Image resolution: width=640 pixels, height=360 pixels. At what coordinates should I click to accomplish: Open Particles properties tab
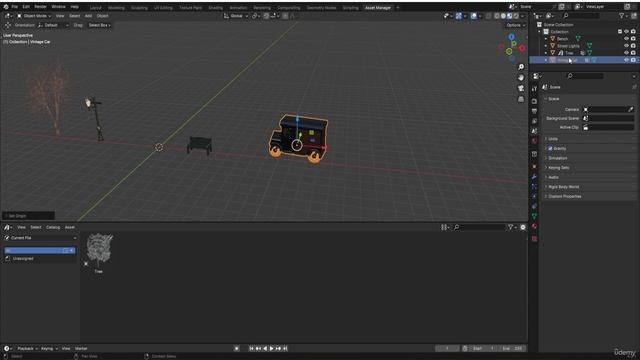[534, 187]
